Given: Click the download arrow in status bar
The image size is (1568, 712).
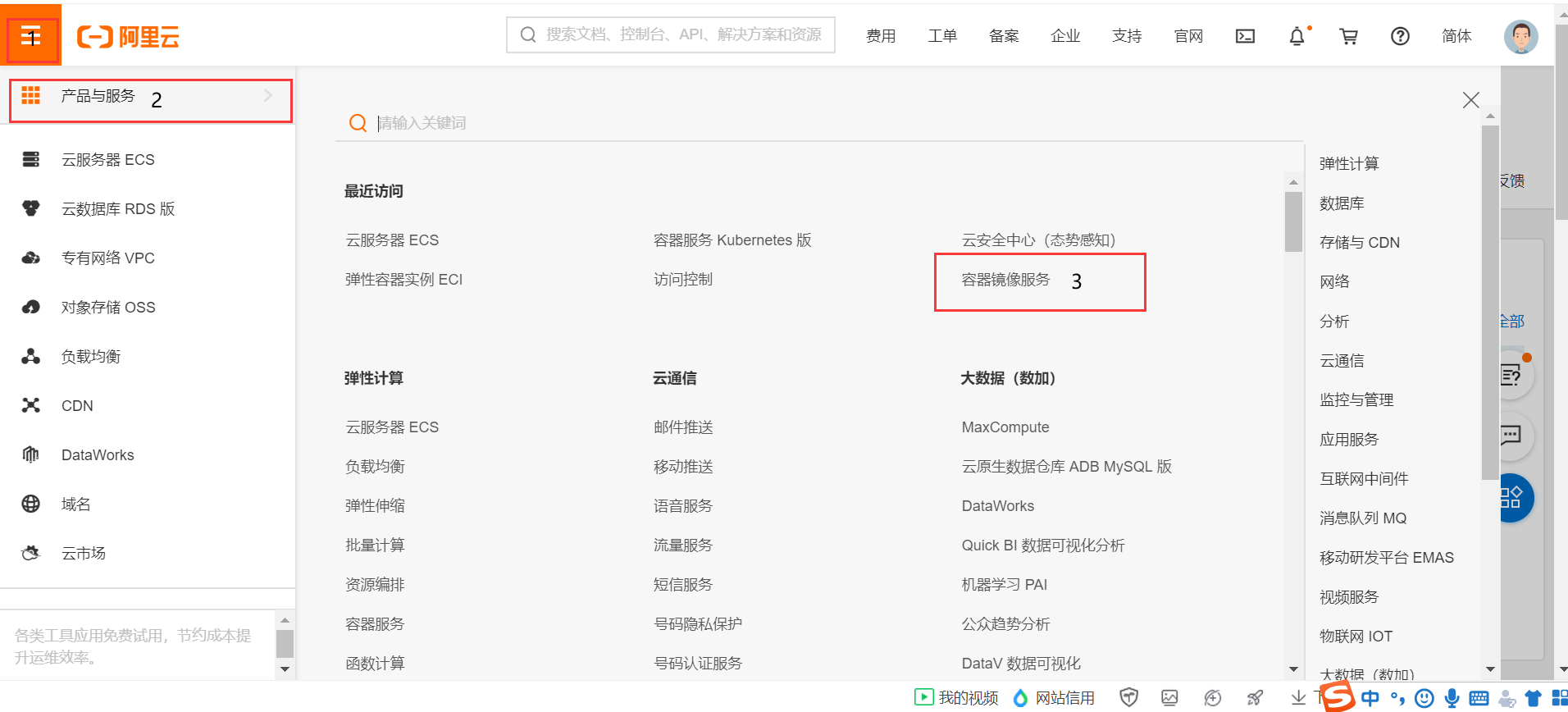Looking at the screenshot, I should pos(1298,697).
